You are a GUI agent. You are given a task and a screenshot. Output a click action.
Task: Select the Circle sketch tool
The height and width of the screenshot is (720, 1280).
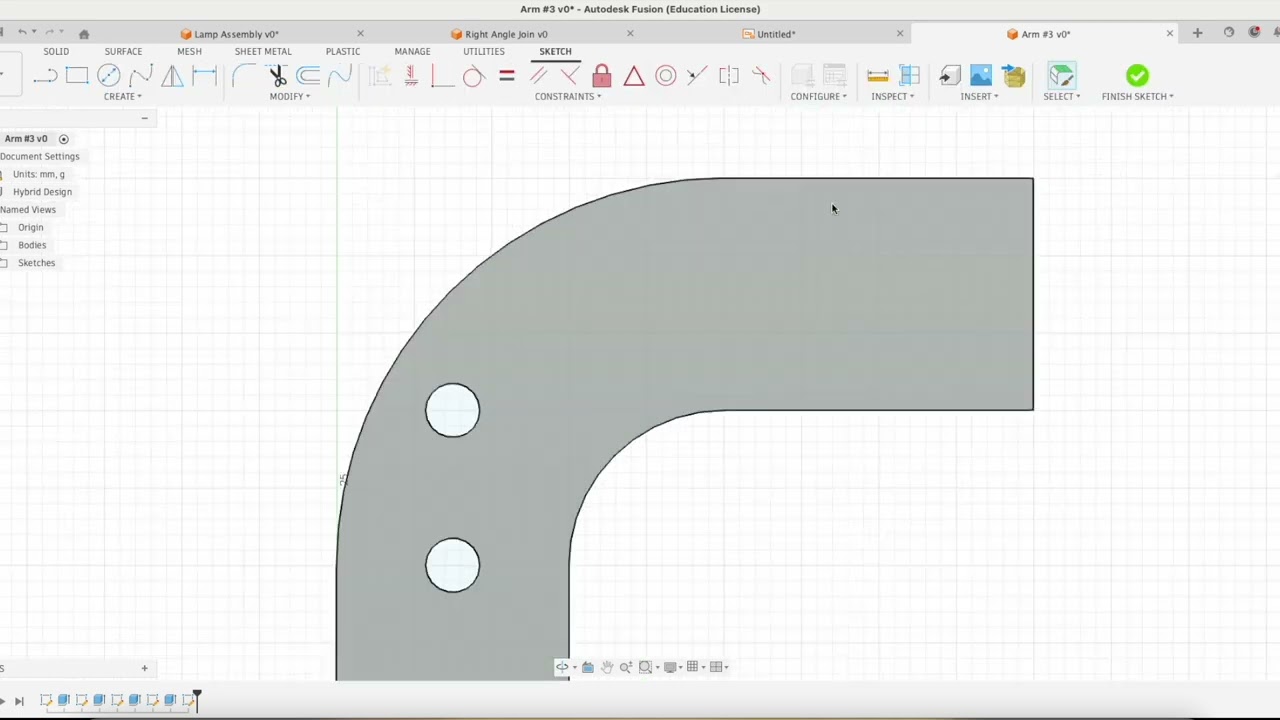pyautogui.click(x=109, y=76)
